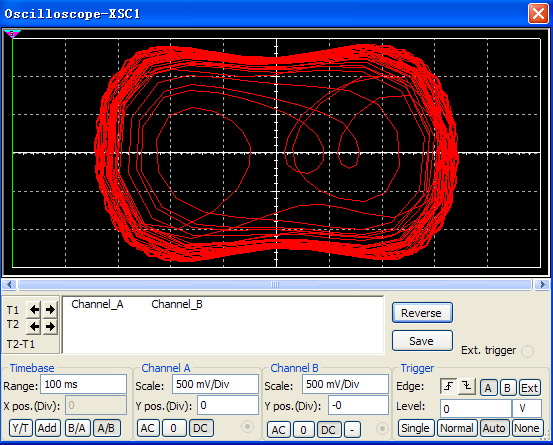The image size is (553, 445).
Task: Click the Save button
Action: 422,341
